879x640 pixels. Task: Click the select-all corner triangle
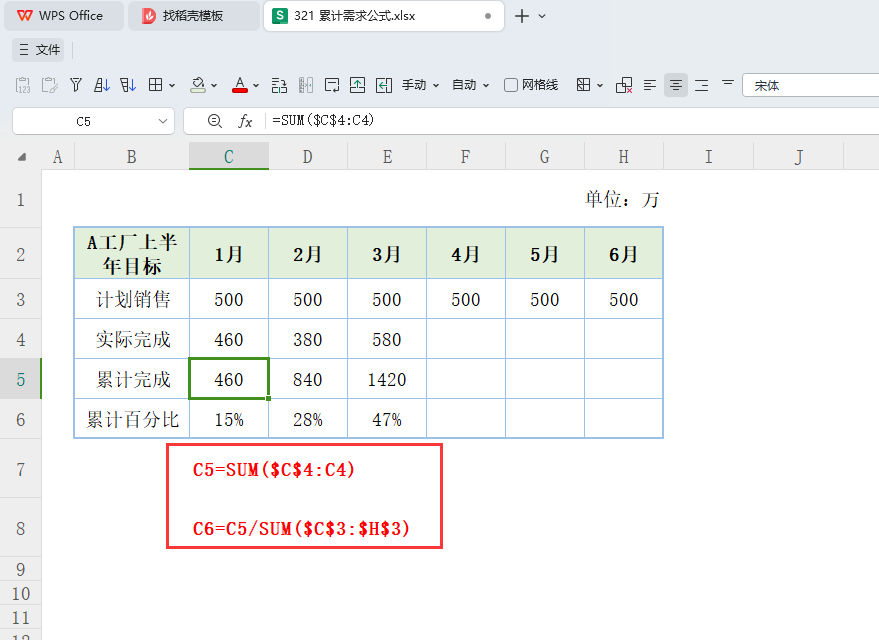point(22,157)
